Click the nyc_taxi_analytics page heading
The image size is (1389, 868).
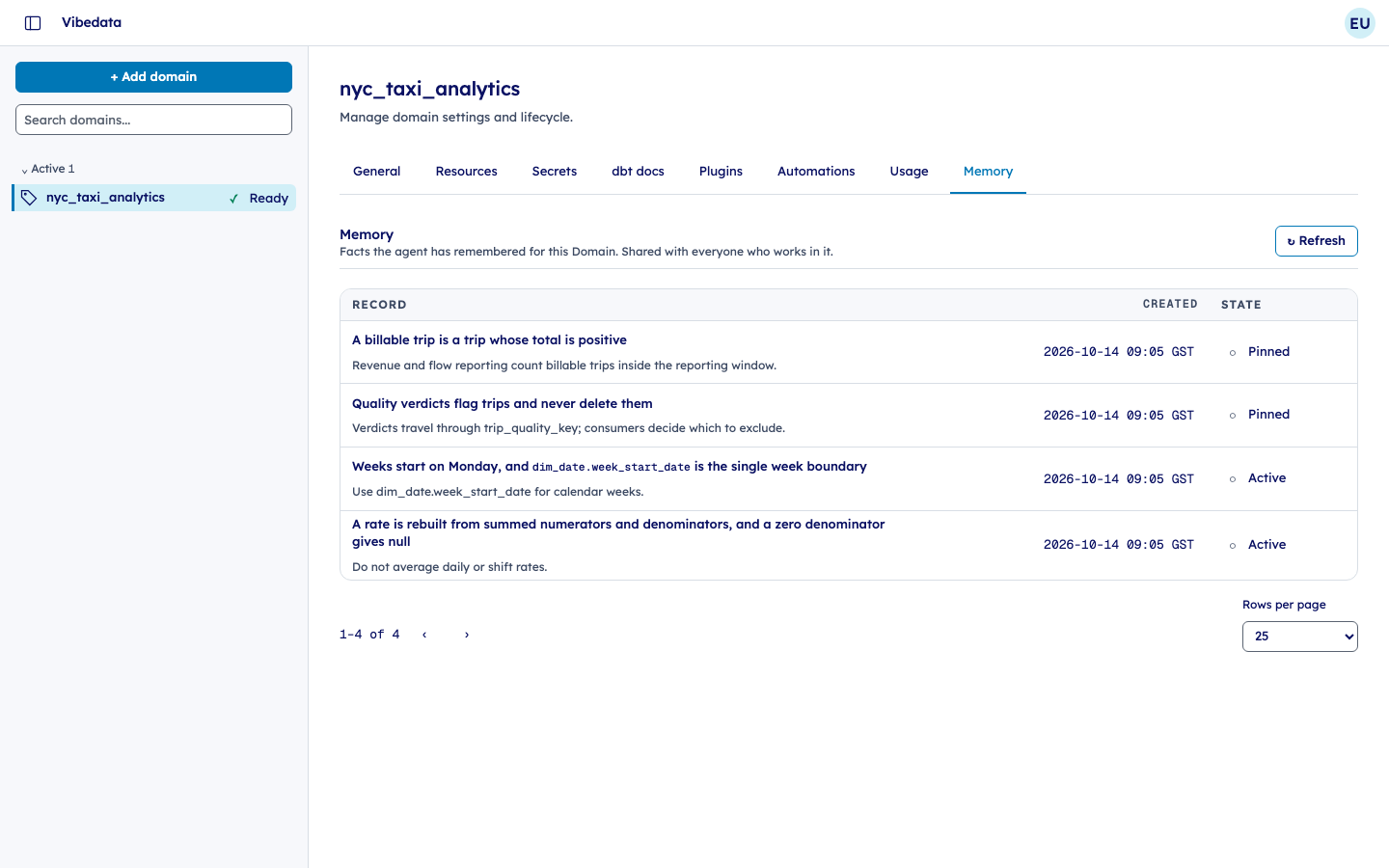click(x=429, y=89)
